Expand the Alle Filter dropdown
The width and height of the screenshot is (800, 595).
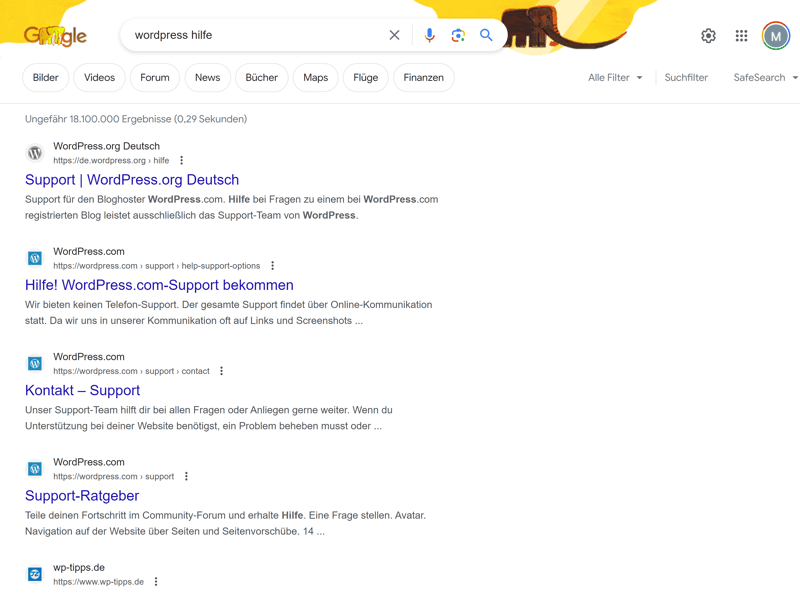point(615,77)
